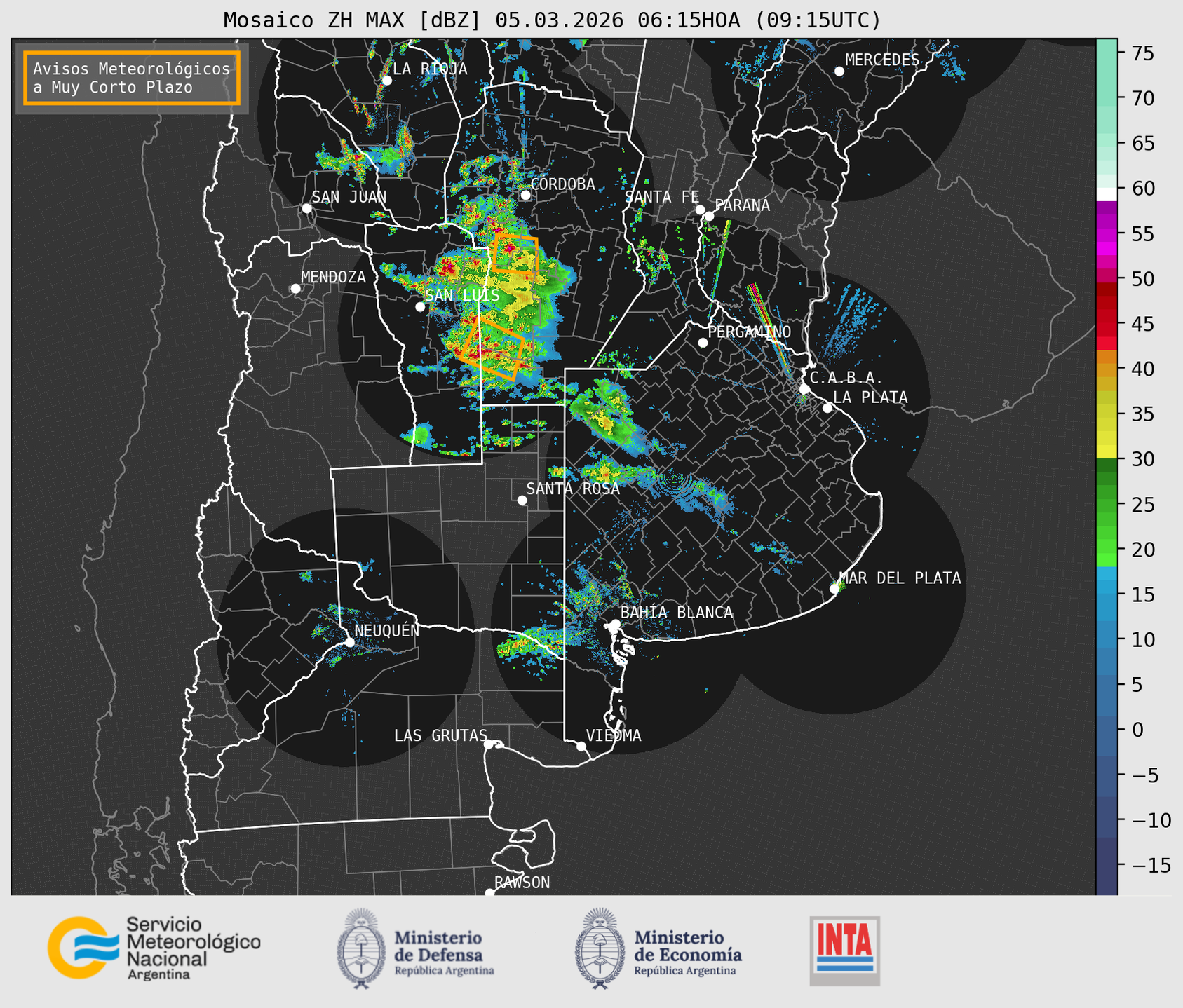Click the Bahía Blanca city marker
The width and height of the screenshot is (1183, 1008).
tap(615, 624)
